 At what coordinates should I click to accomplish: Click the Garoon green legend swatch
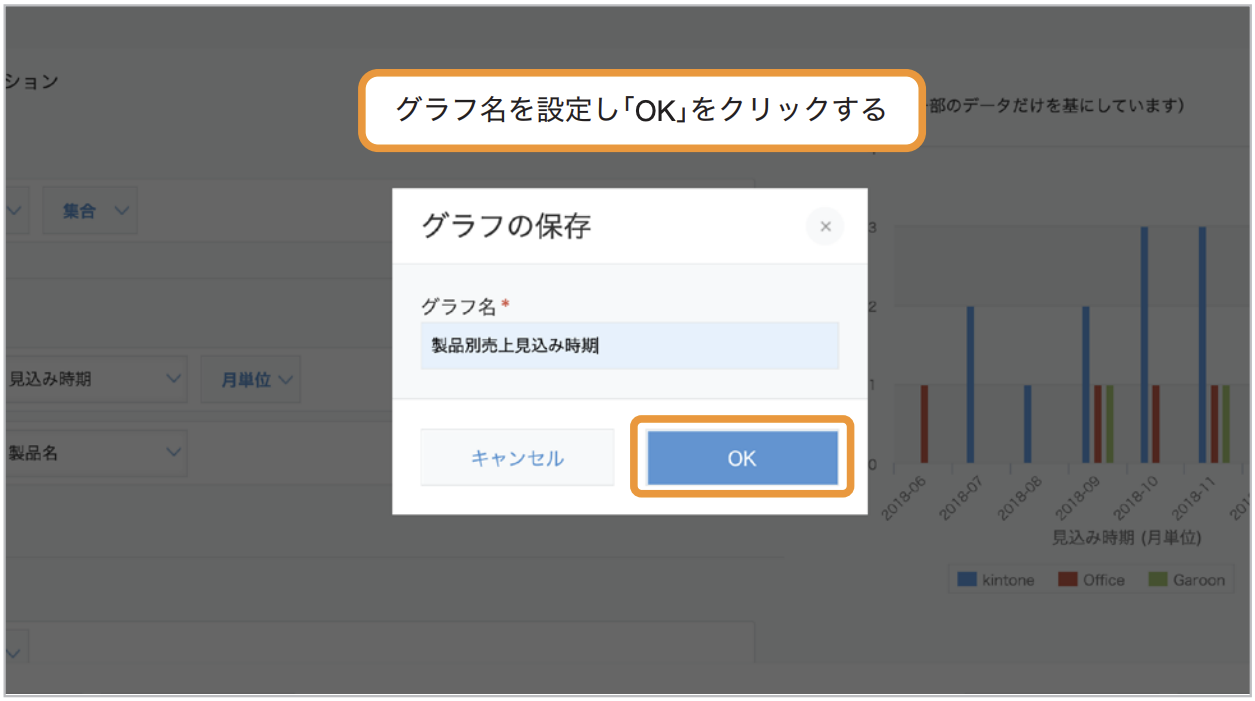pos(1158,580)
